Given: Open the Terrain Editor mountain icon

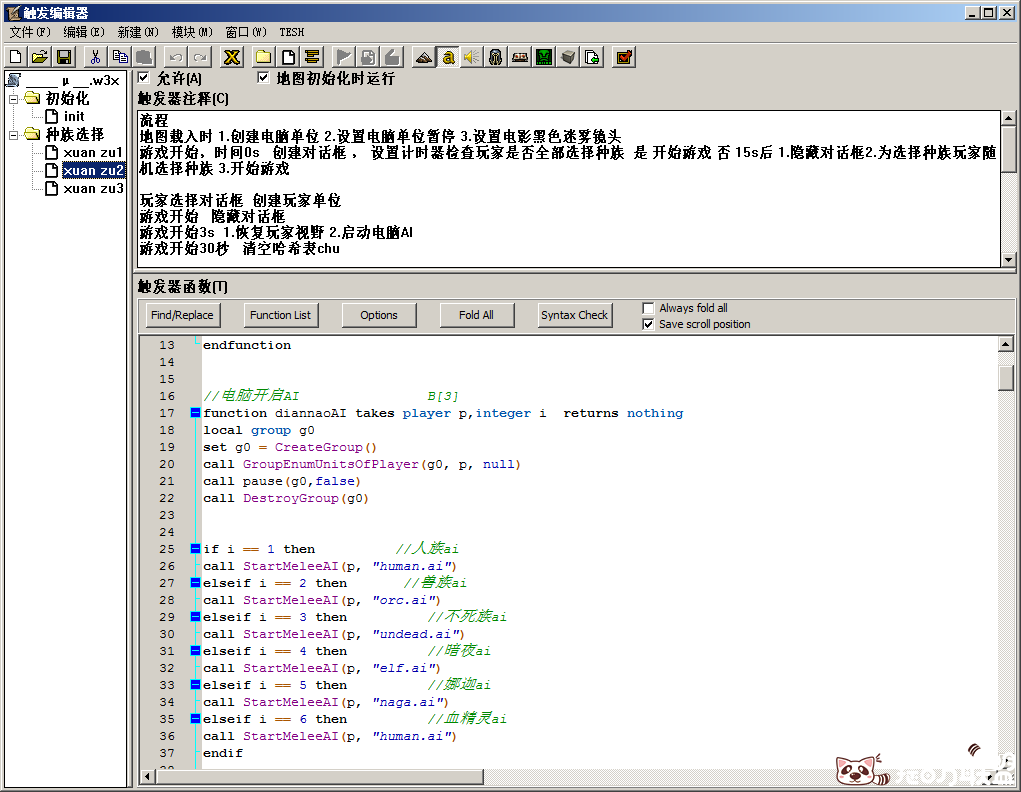Looking at the screenshot, I should (424, 57).
